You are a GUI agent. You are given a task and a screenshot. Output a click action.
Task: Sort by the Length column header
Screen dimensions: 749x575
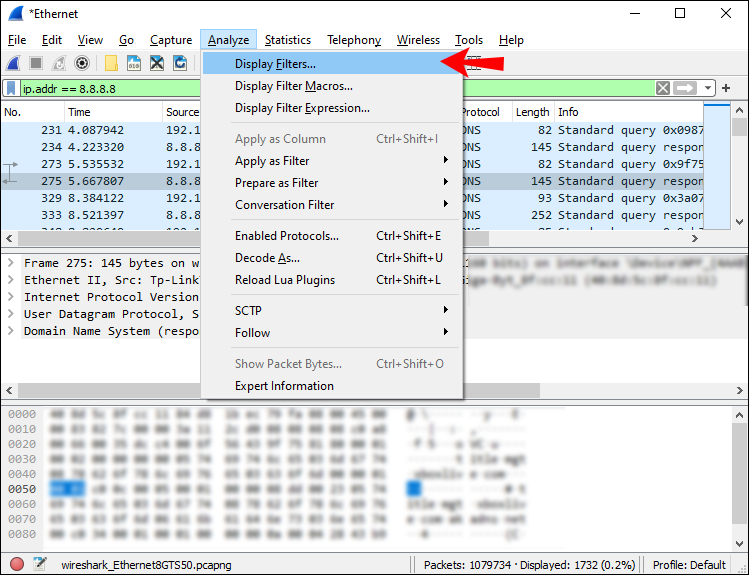(533, 112)
